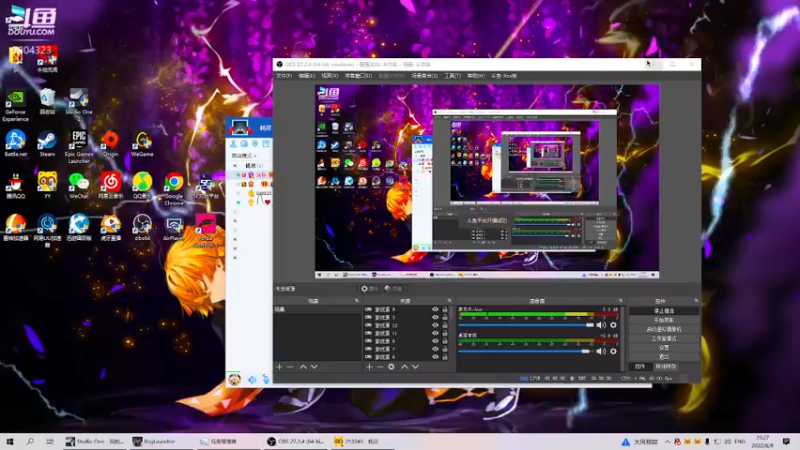
Task: Remove the scene with the minus icon
Action: tap(290, 366)
